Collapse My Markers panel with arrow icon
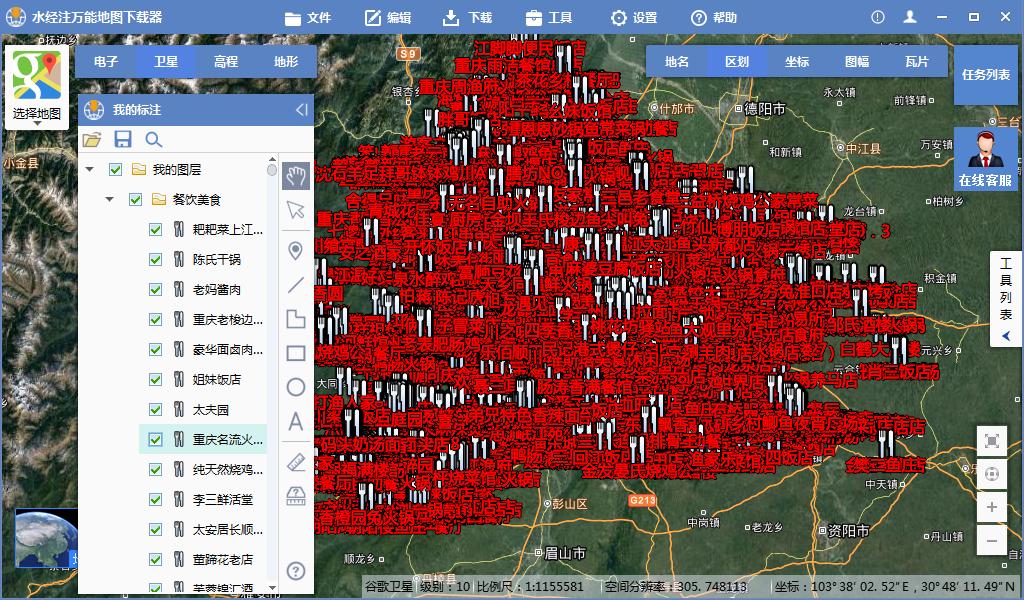This screenshot has height=600, width=1024. [x=301, y=110]
